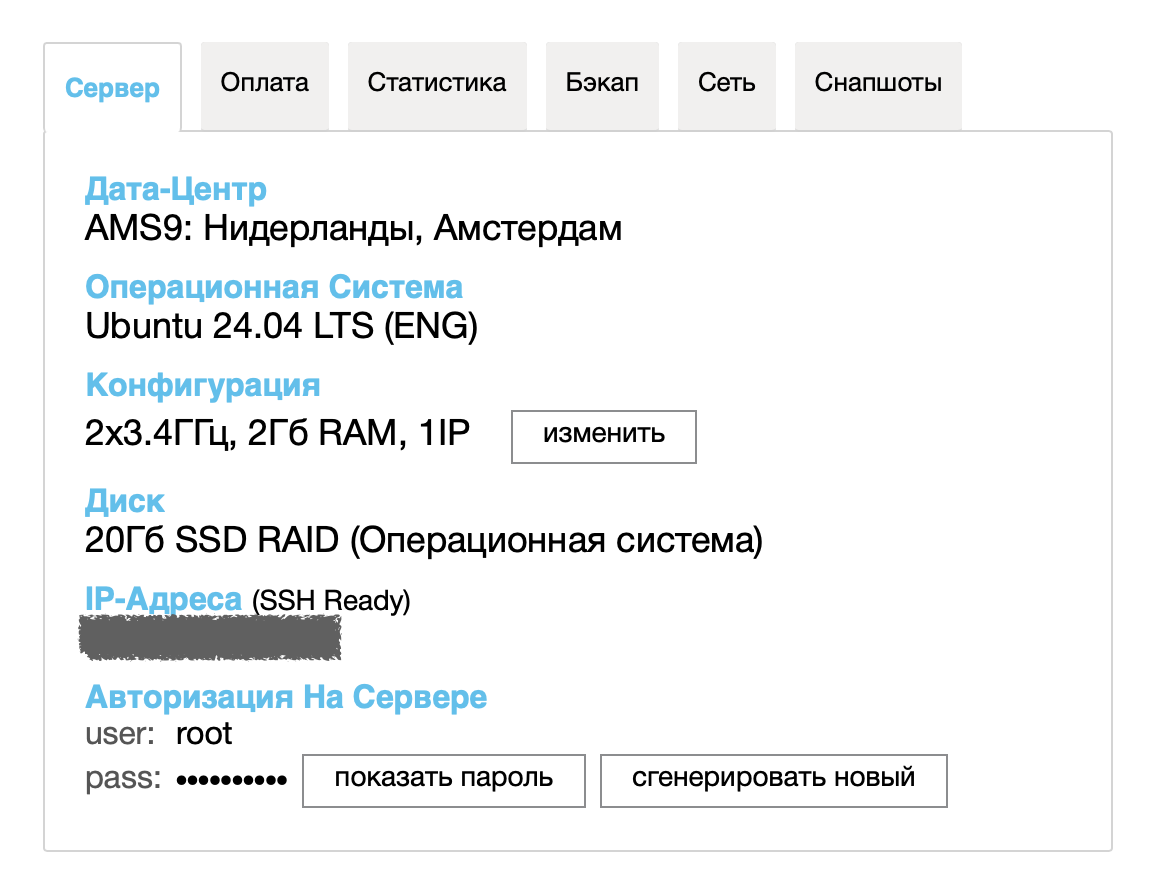Click the IP-Адреса heading
The width and height of the screenshot is (1152, 894).
pyautogui.click(x=164, y=600)
